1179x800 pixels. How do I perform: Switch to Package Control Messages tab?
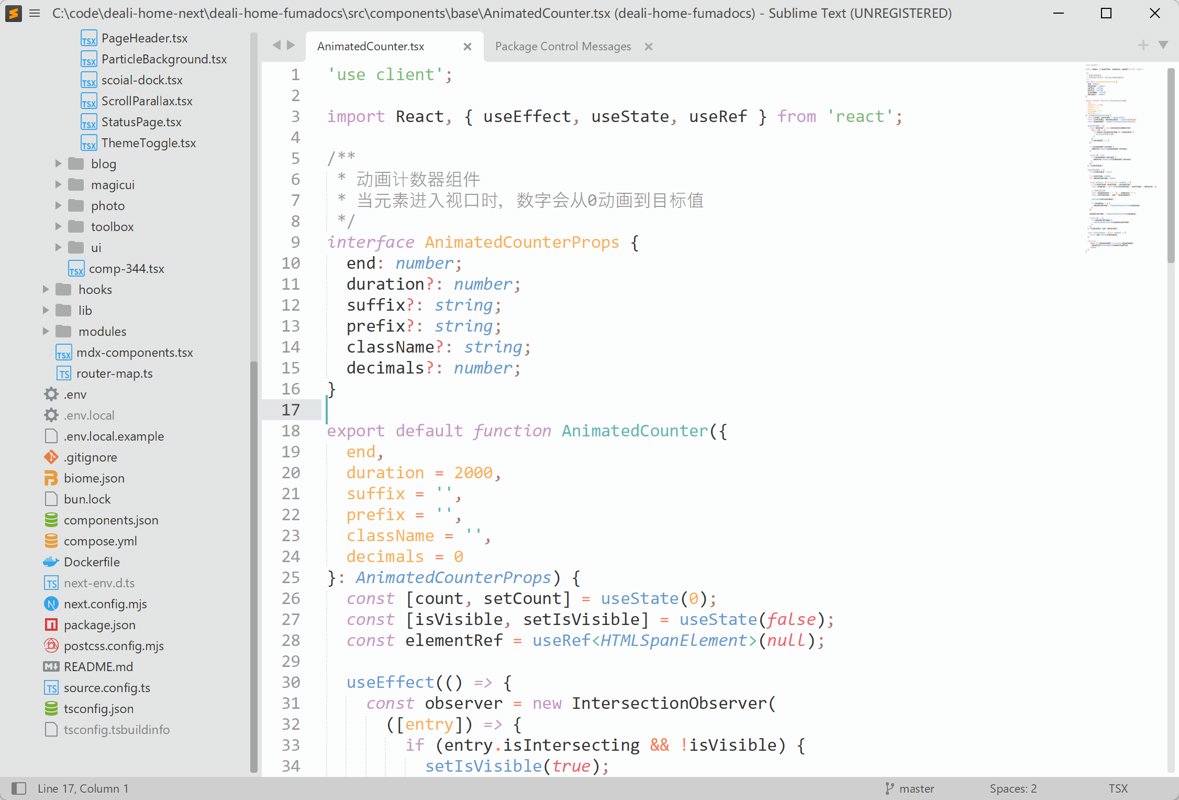(562, 46)
